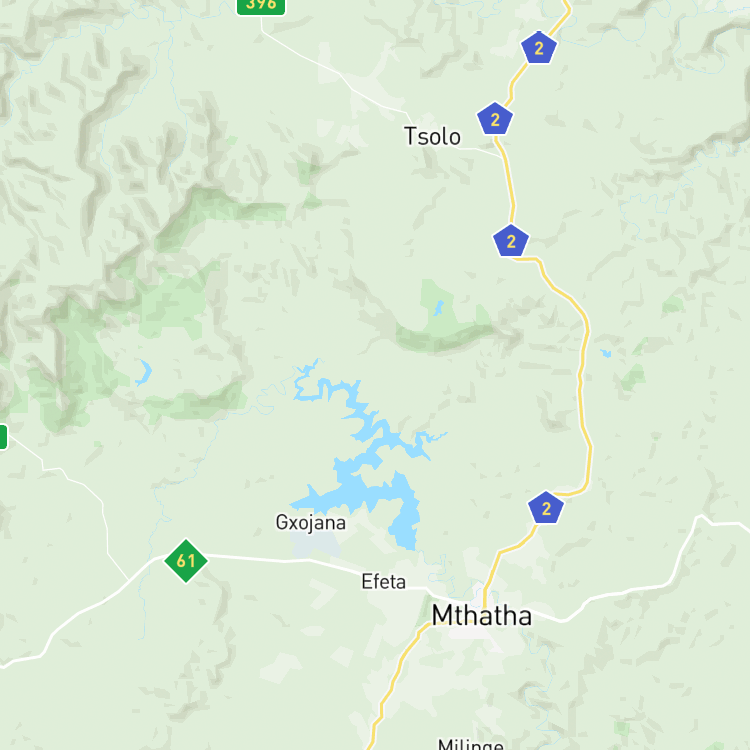The width and height of the screenshot is (750, 750).
Task: Select the green 61 diamond road shield
Action: pos(186,561)
